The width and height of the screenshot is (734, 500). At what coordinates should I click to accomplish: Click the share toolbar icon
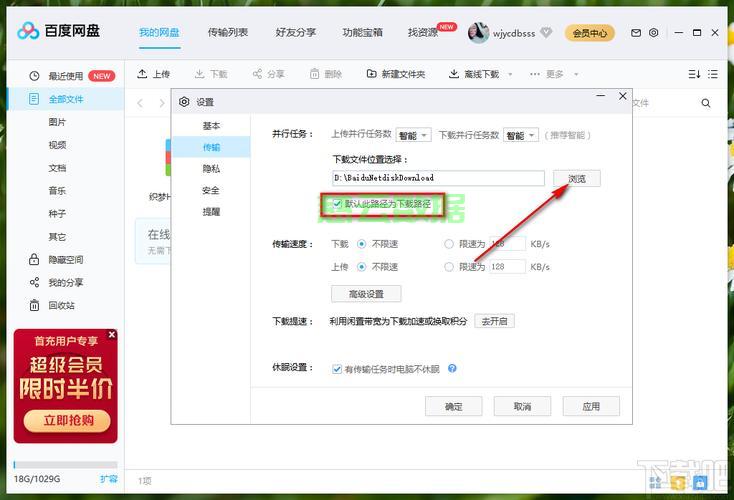257,74
